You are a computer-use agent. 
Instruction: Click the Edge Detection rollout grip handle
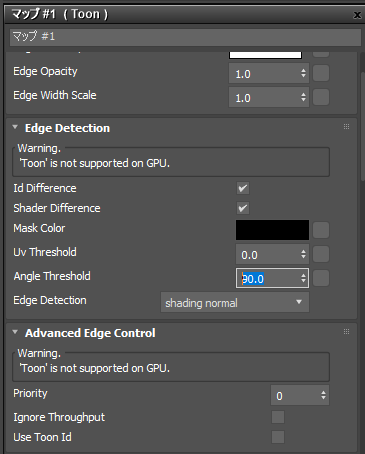tap(346, 127)
